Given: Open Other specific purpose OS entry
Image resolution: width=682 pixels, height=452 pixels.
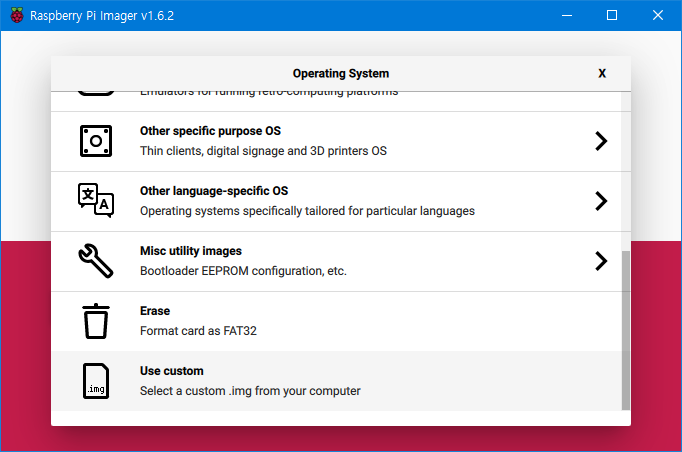Looking at the screenshot, I should [x=336, y=141].
